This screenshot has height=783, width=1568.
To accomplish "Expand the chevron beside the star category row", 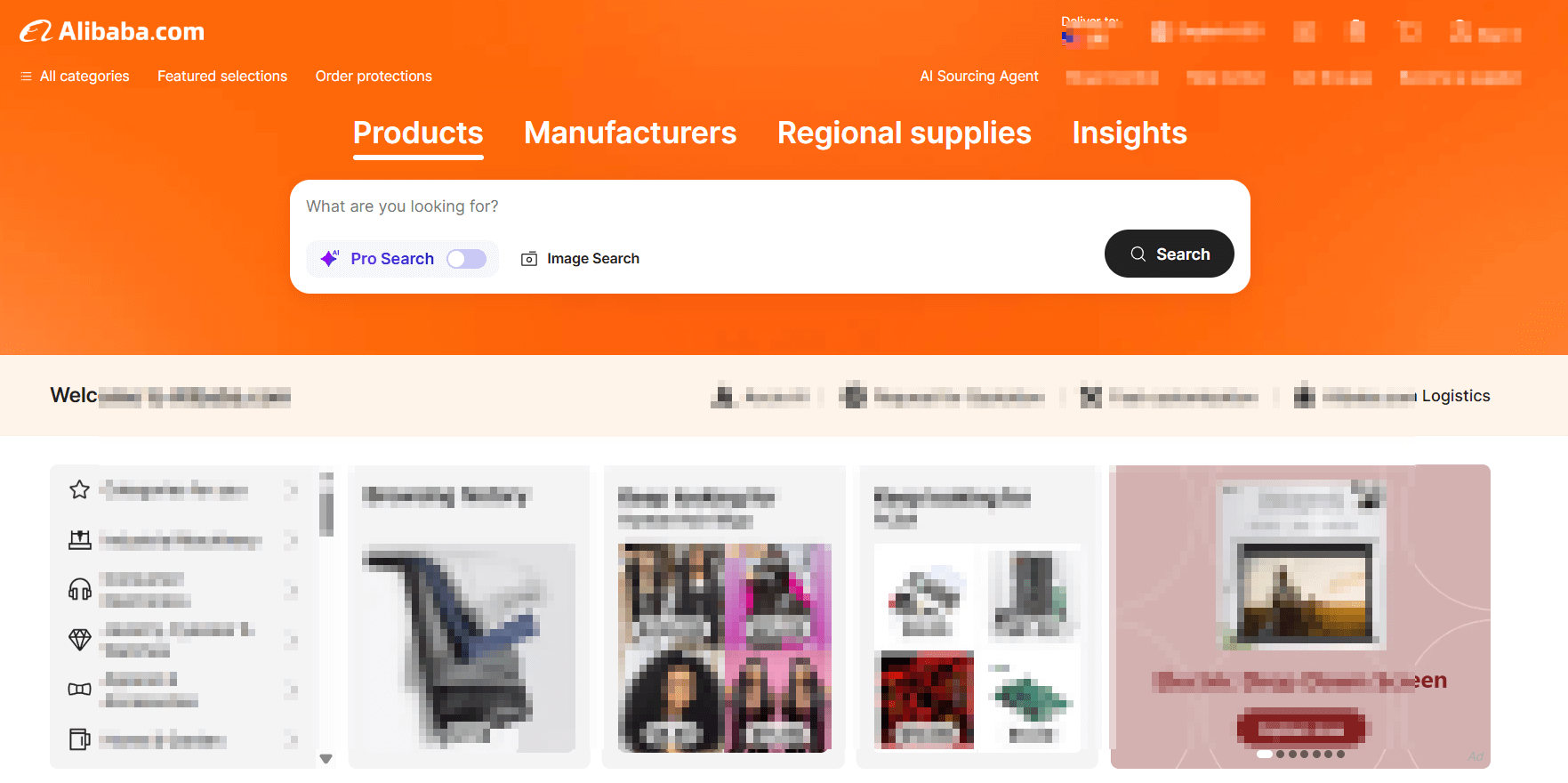I will tap(291, 489).
